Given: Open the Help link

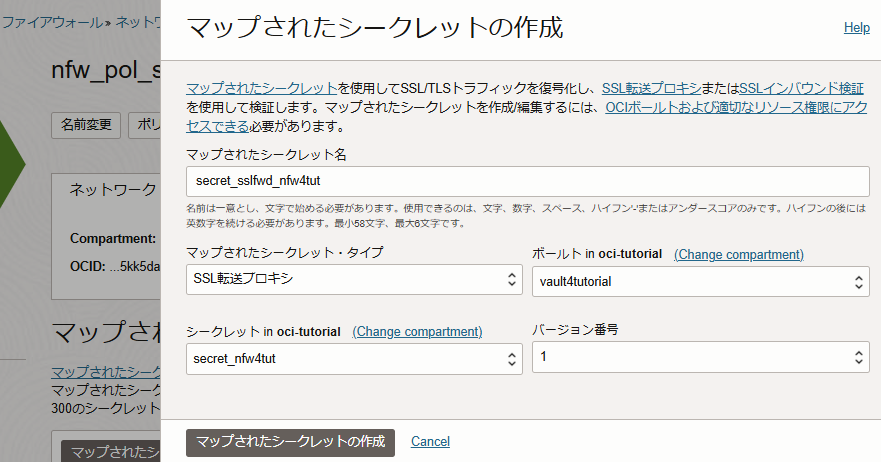Looking at the screenshot, I should pos(856,28).
